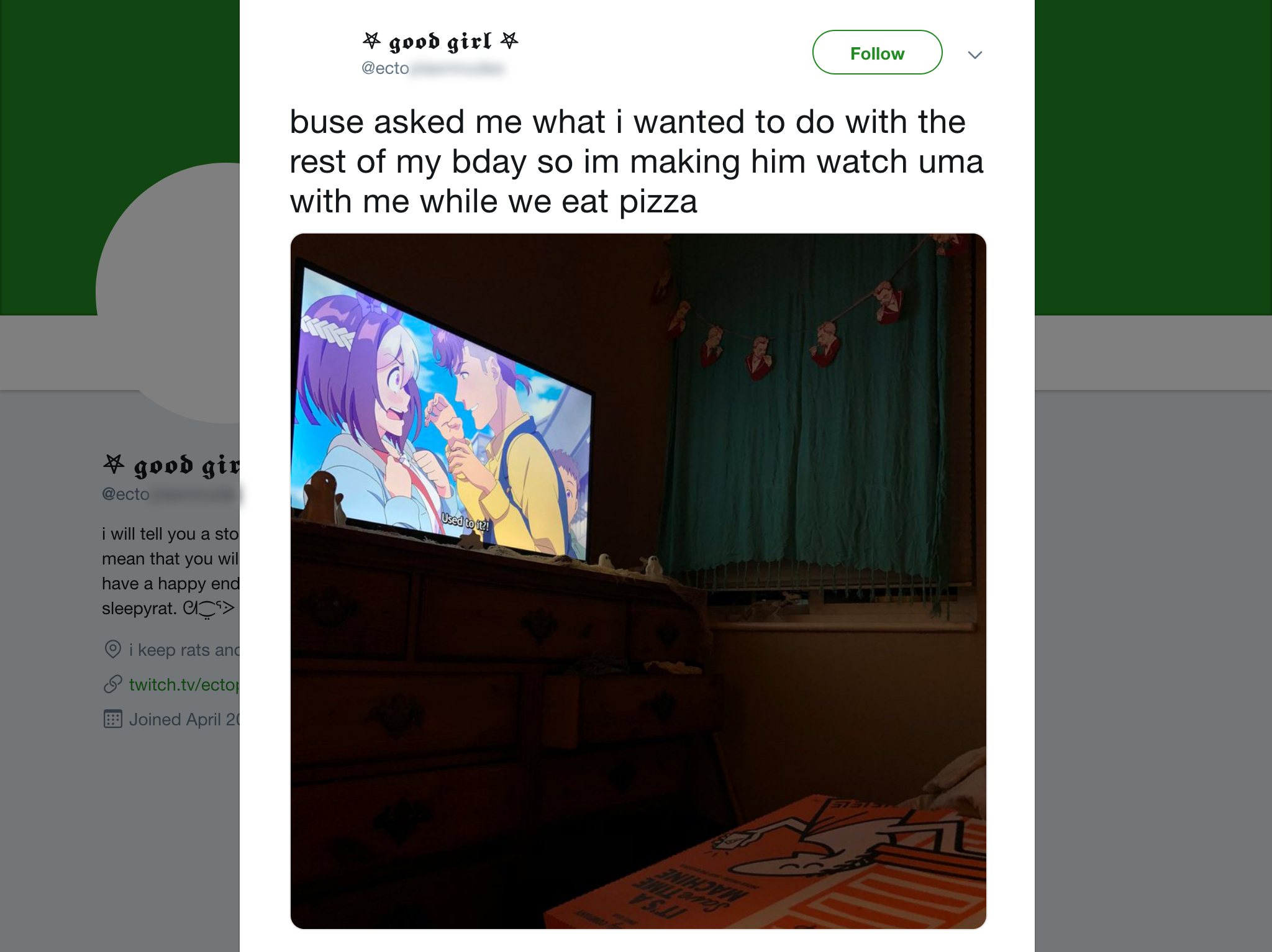Click the sidebar @ecto handle
The width and height of the screenshot is (1272, 952).
[x=171, y=494]
